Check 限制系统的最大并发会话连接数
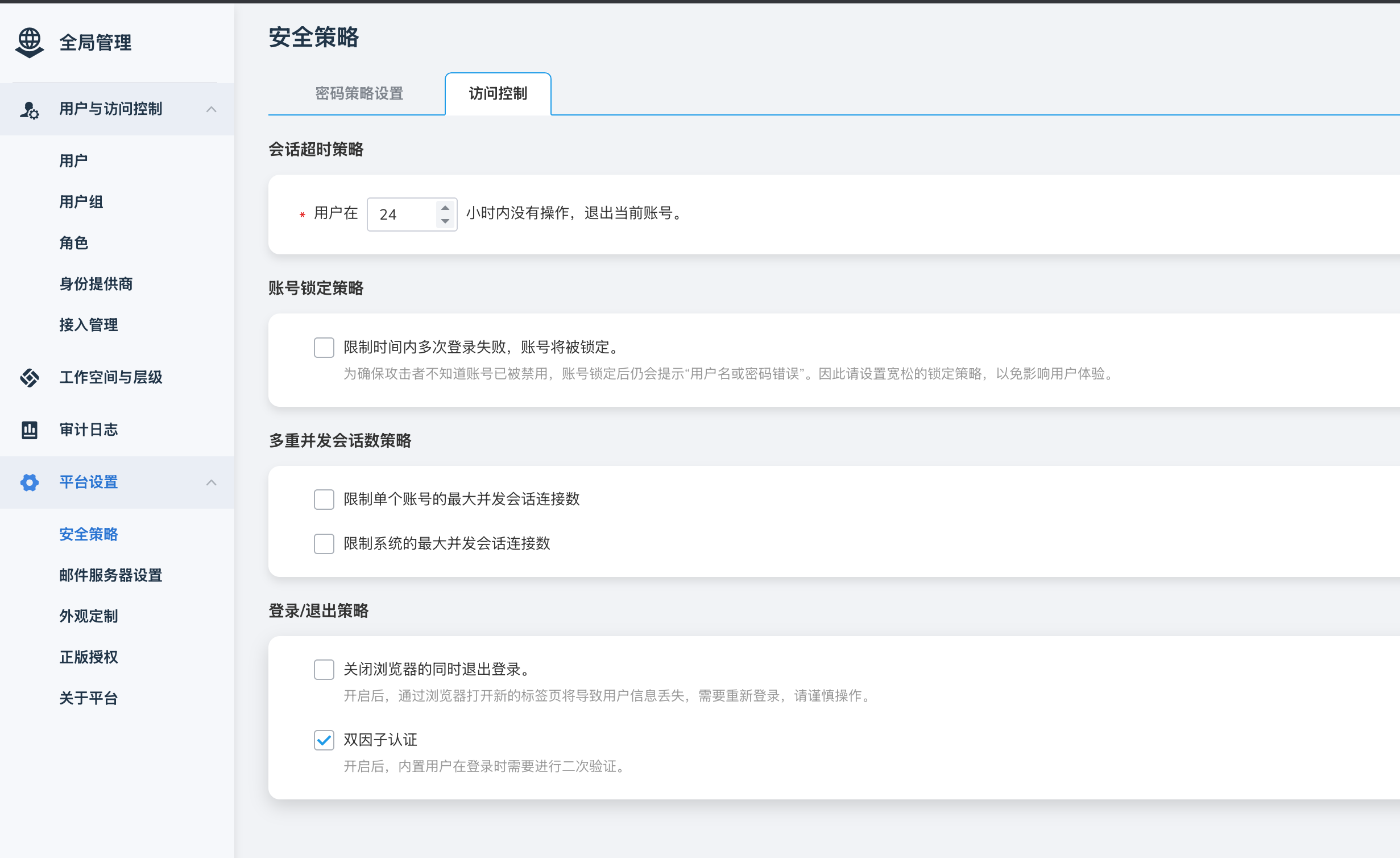The image size is (1400, 858). 324,544
